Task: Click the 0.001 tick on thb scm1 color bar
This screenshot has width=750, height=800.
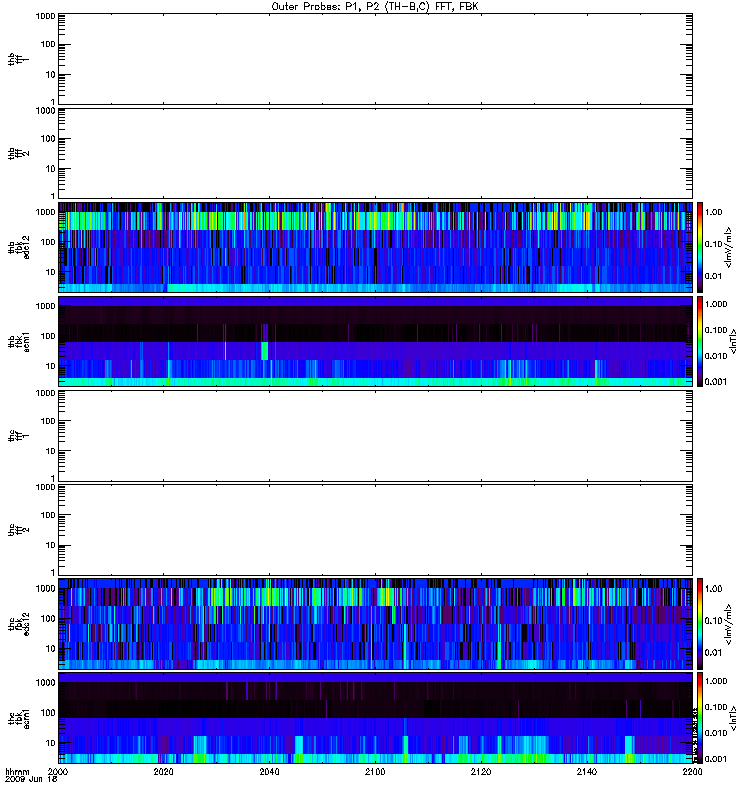Action: pyautogui.click(x=716, y=382)
